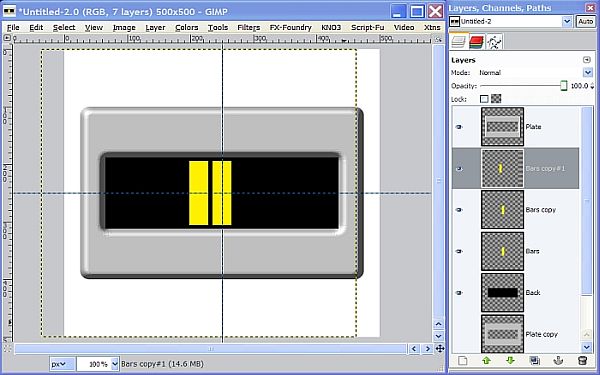Click the GIMP window title icon
Image resolution: width=600 pixels, height=375 pixels.
pyautogui.click(x=9, y=11)
